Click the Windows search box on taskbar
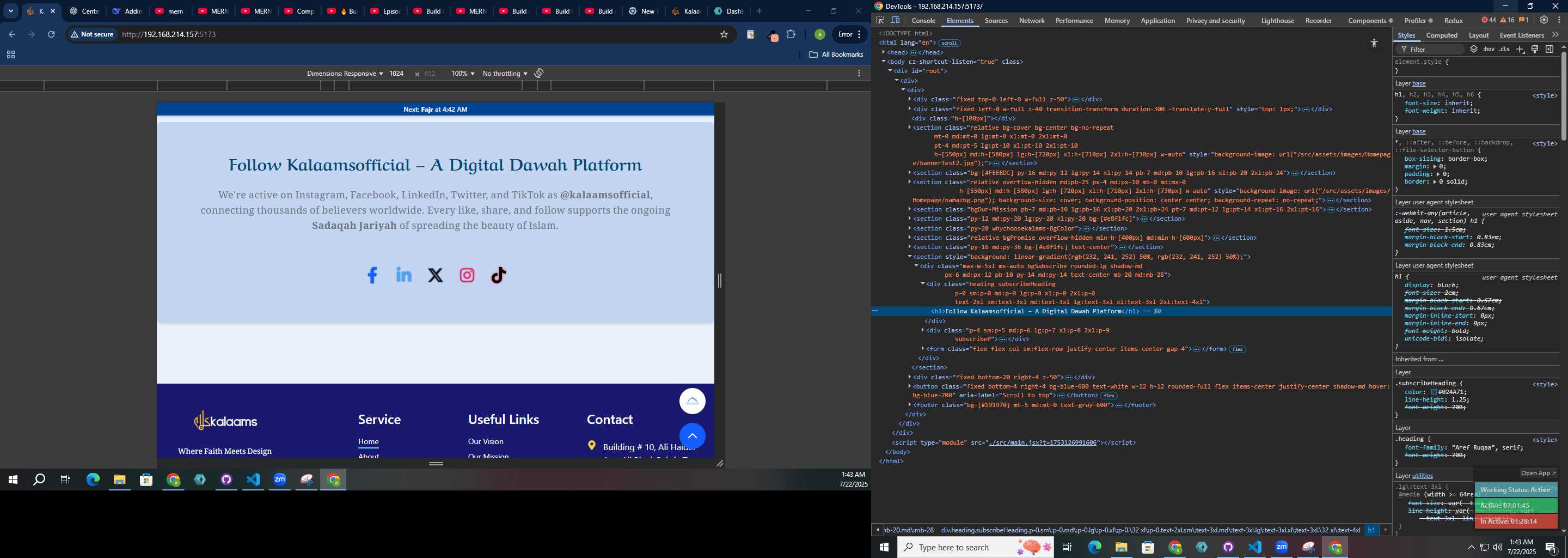The width and height of the screenshot is (1568, 558). click(976, 548)
